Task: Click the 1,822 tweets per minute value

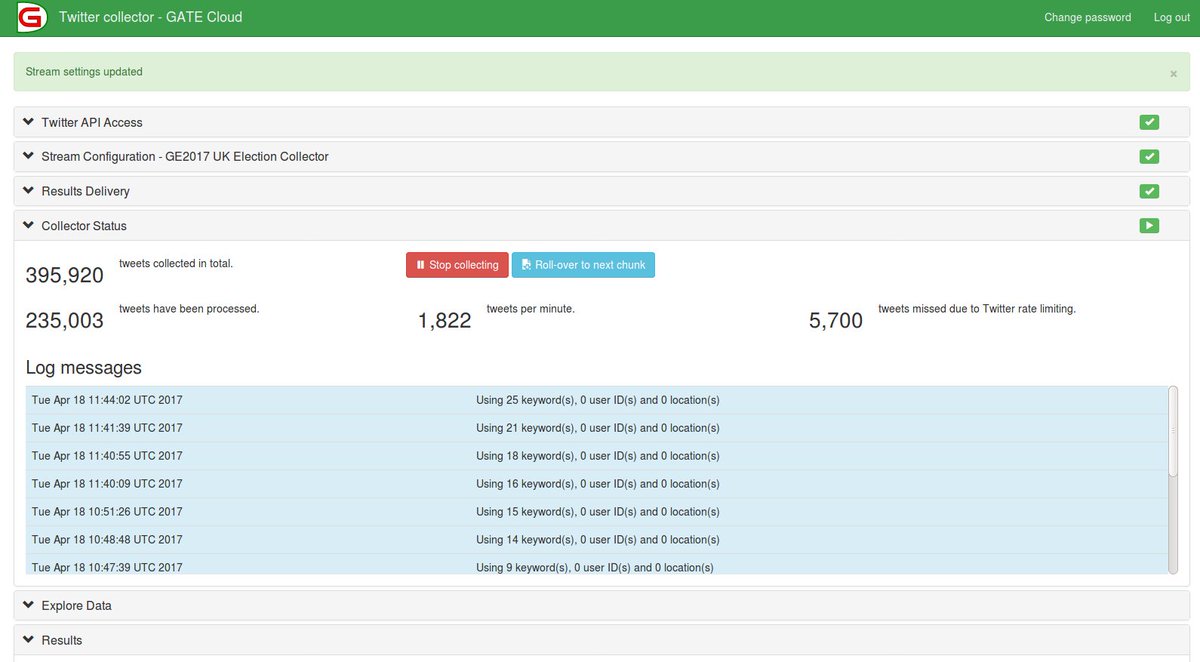Action: click(x=444, y=320)
